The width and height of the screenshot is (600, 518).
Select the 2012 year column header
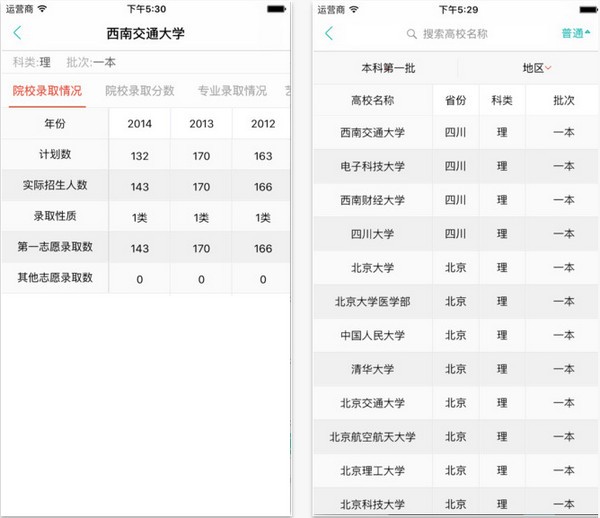[x=263, y=124]
